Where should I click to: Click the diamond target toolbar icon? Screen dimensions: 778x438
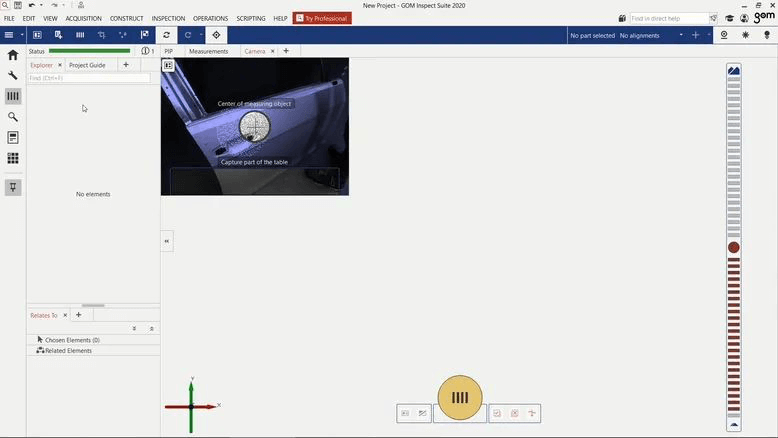[x=216, y=35]
